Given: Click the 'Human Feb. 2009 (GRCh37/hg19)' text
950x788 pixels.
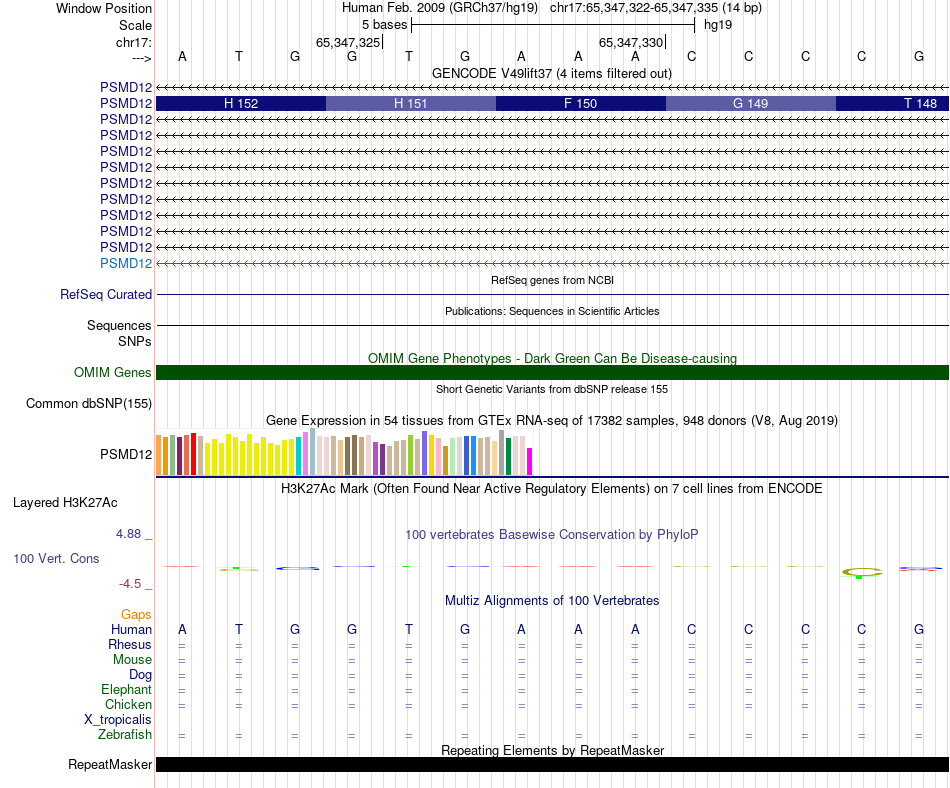Looking at the screenshot, I should click(440, 8).
